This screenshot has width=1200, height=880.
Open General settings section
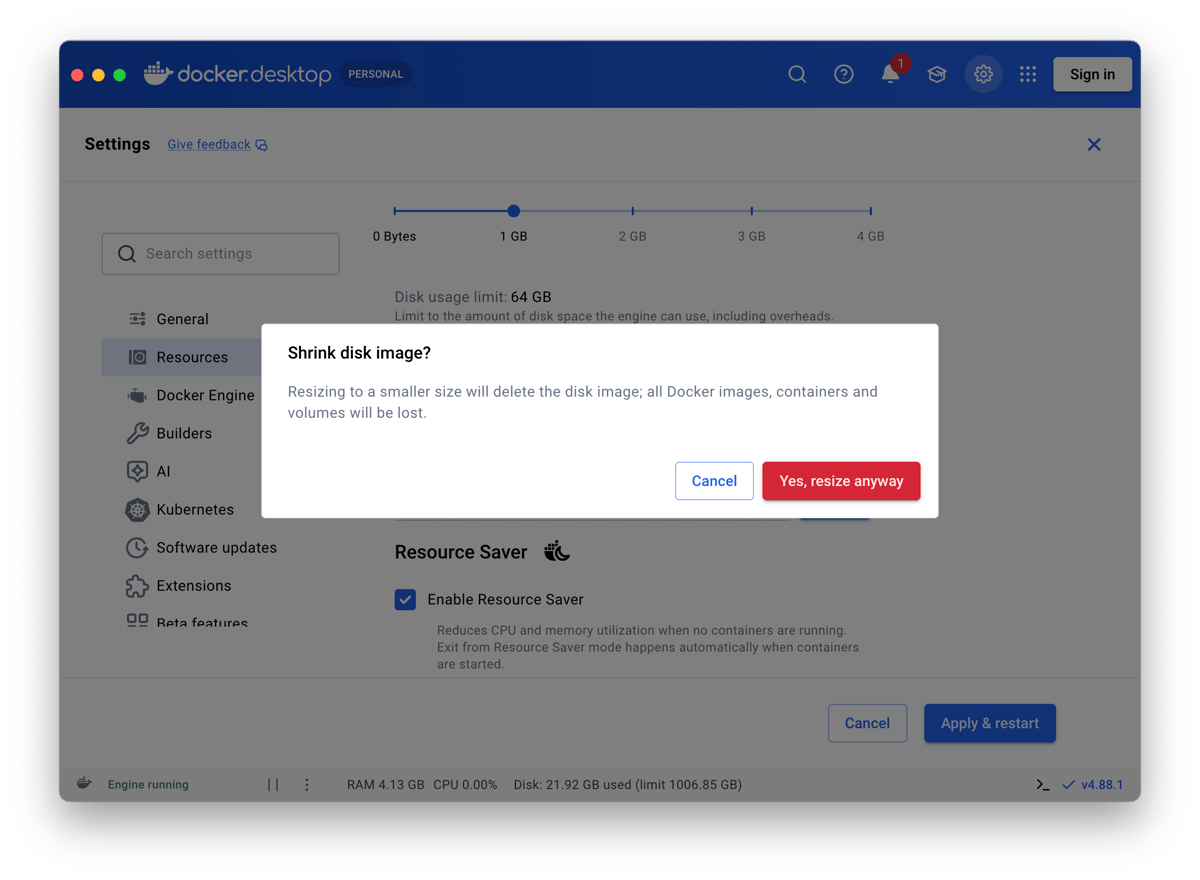click(182, 319)
